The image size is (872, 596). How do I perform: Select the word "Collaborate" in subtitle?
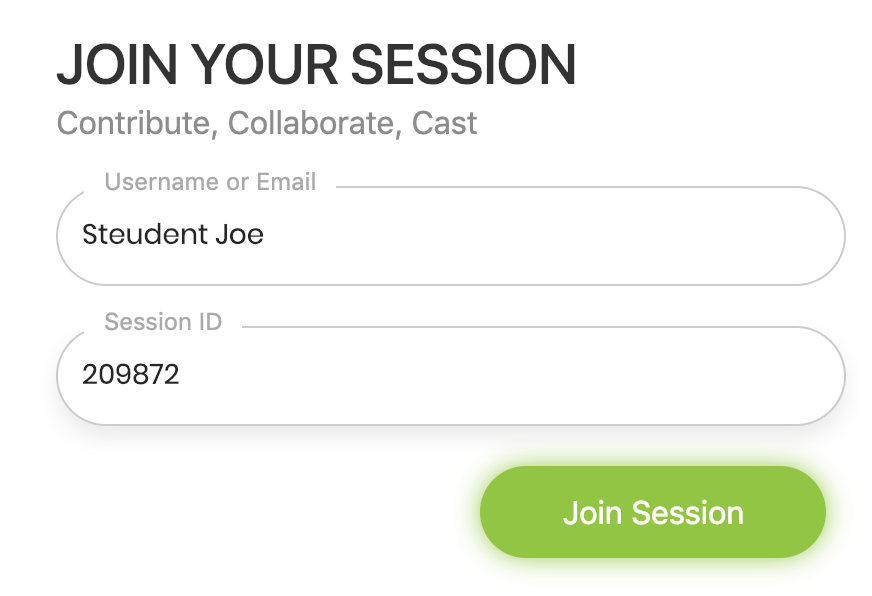point(311,123)
